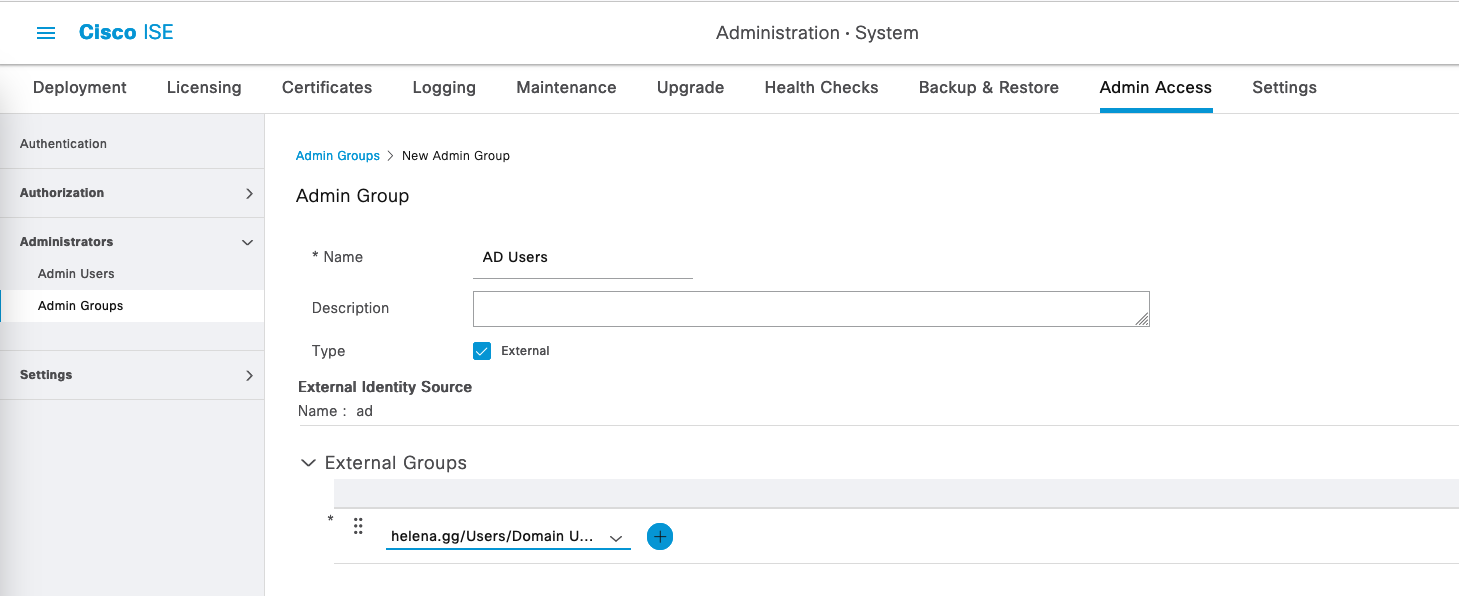Collapse the External Groups section
Screen dimensions: 1459x596
(x=308, y=463)
